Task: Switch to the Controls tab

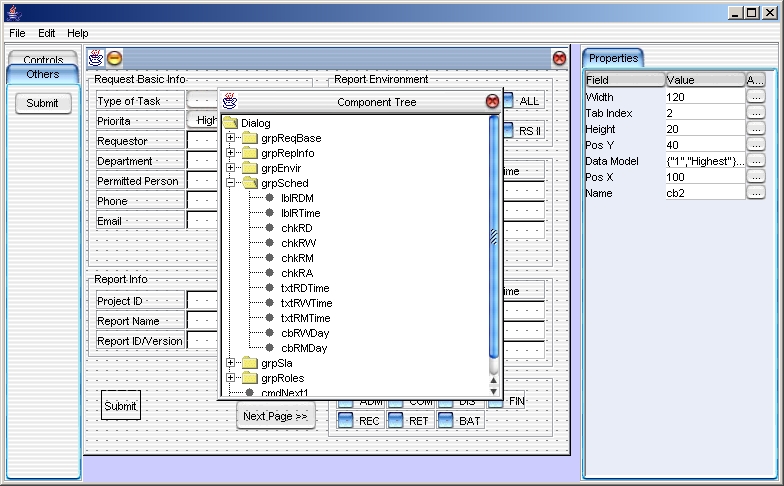Action: 43,60
